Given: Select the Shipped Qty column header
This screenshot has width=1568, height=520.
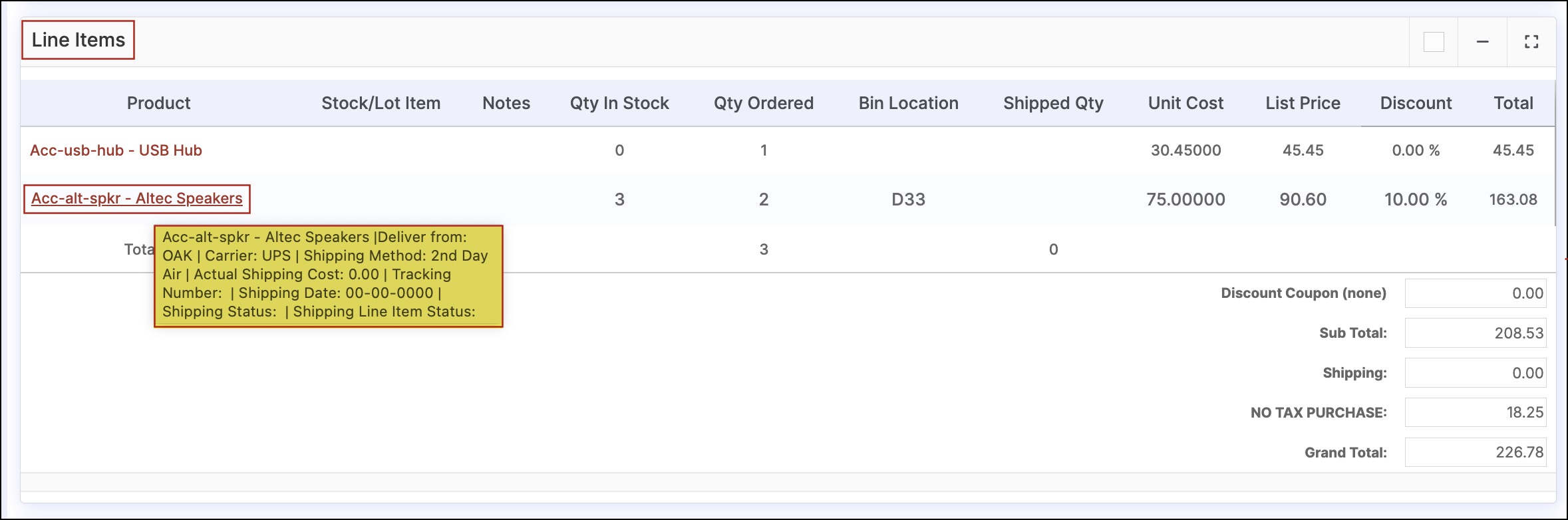Looking at the screenshot, I should [1053, 103].
